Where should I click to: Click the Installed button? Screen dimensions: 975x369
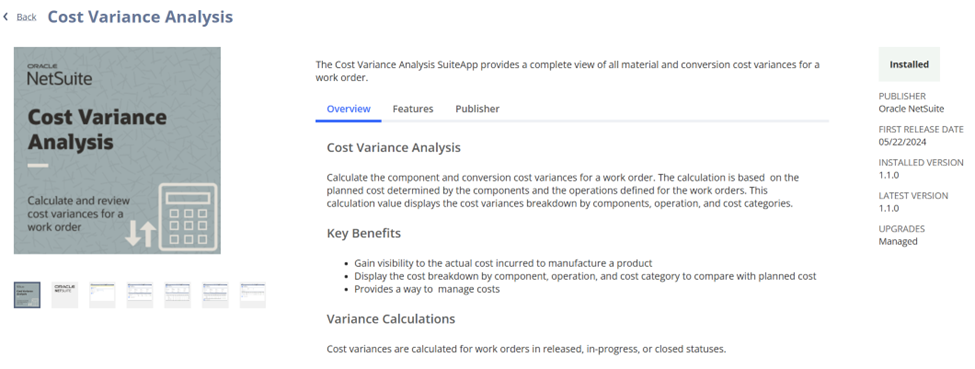click(x=909, y=64)
